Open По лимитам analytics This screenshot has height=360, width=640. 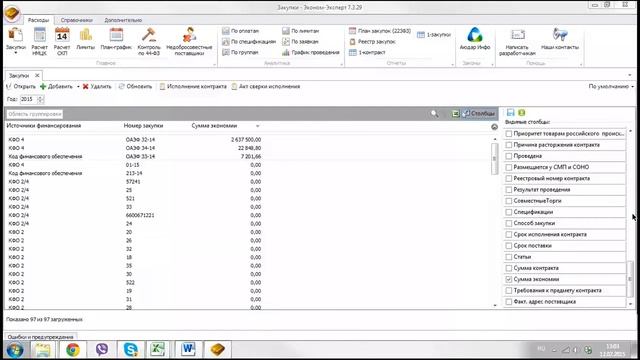301,31
